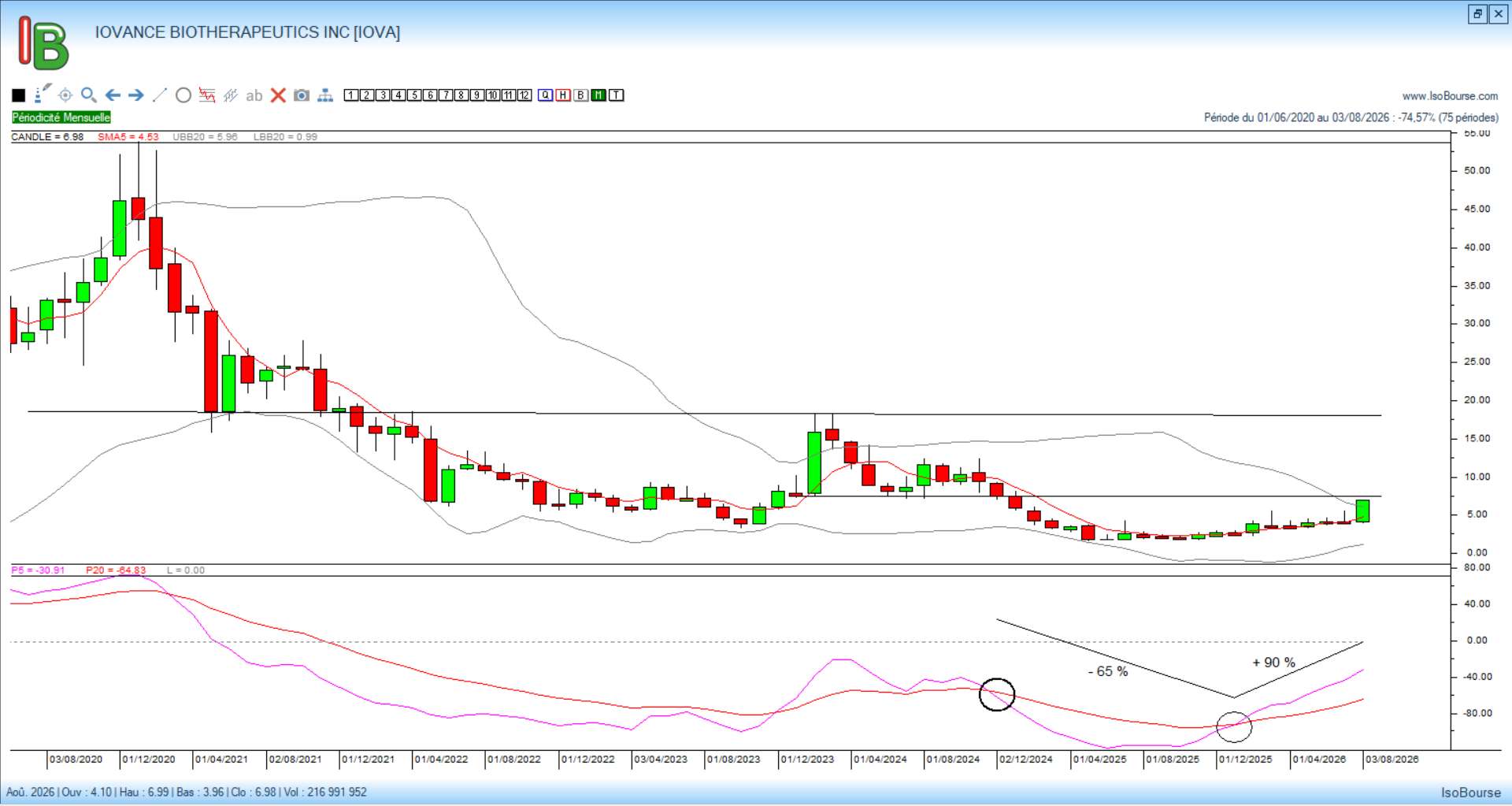The width and height of the screenshot is (1512, 806).
Task: Click the IOVANCE BIOTHERAPEUTICS INC title
Action: (x=247, y=32)
